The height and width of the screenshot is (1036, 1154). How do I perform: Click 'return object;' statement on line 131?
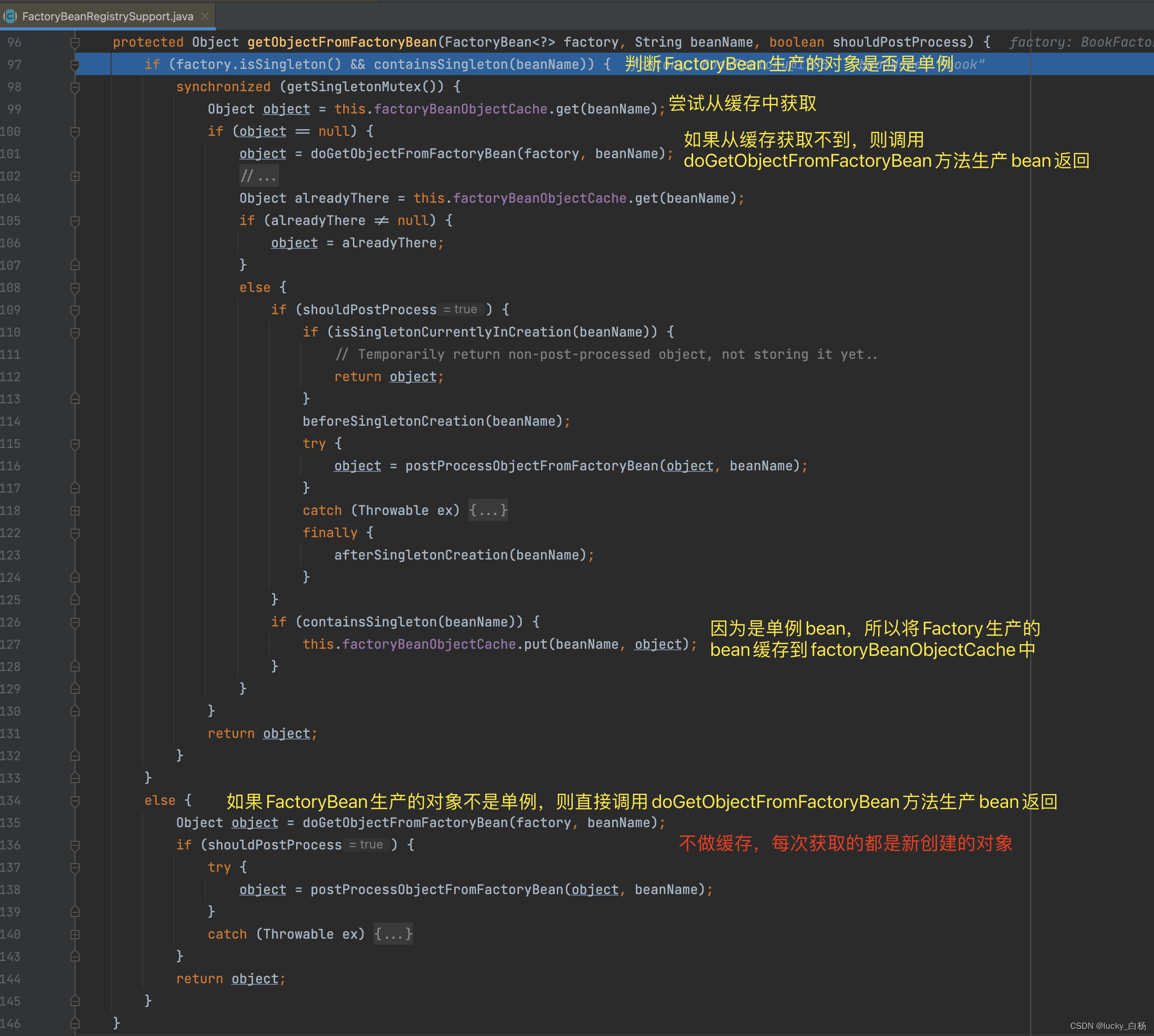coord(263,733)
